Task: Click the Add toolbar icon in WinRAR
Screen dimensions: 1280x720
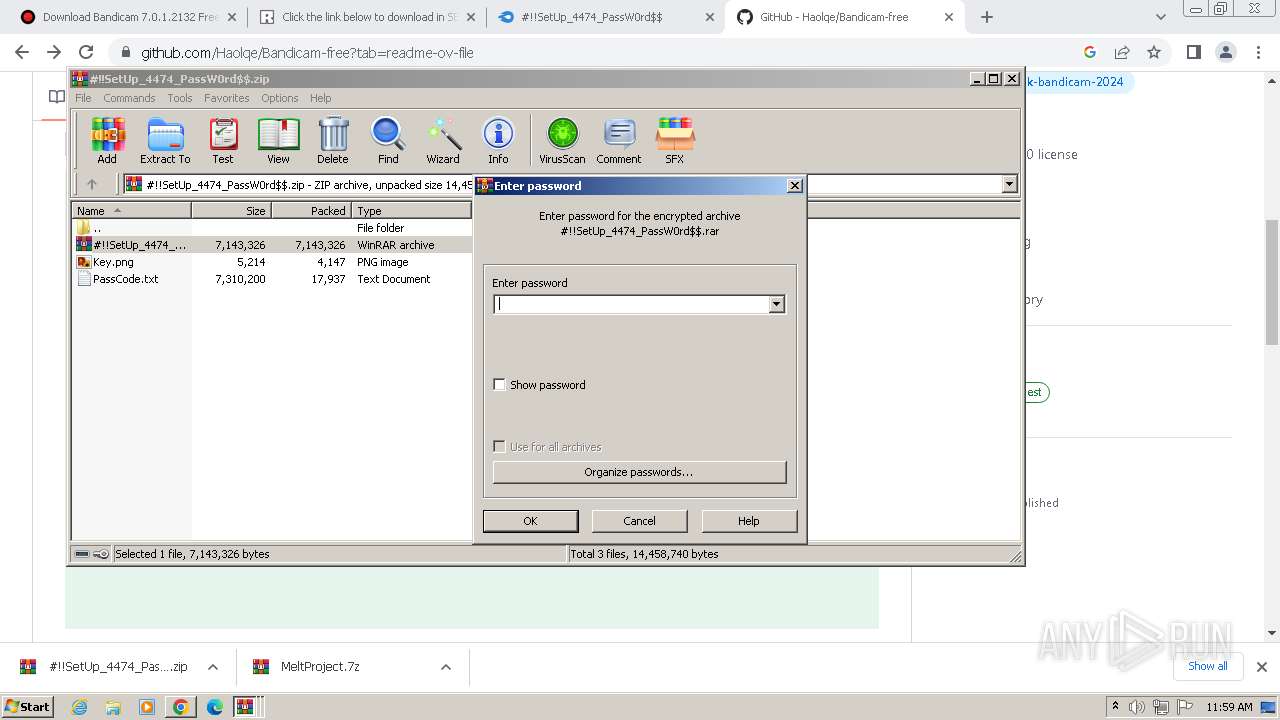Action: pos(107,140)
